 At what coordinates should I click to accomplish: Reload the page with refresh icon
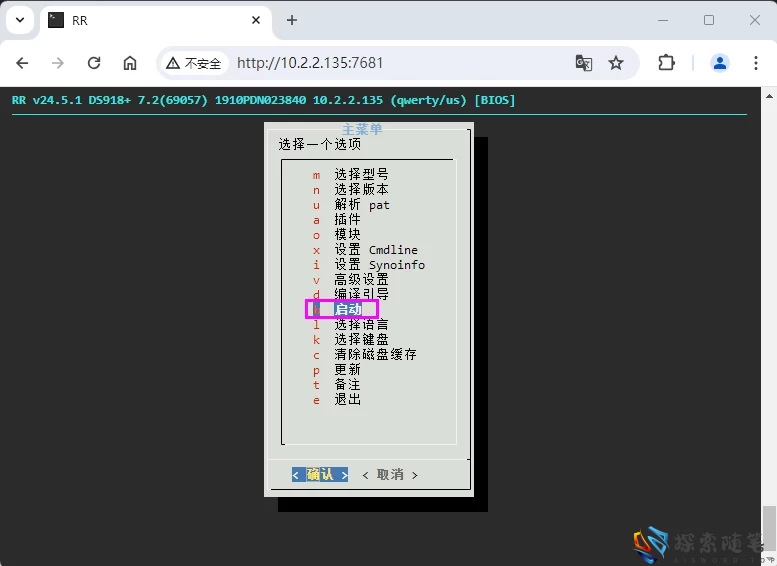94,63
